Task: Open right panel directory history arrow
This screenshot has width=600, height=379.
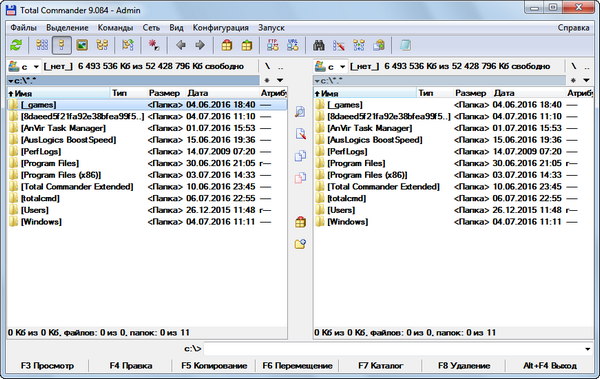Action: click(x=586, y=80)
